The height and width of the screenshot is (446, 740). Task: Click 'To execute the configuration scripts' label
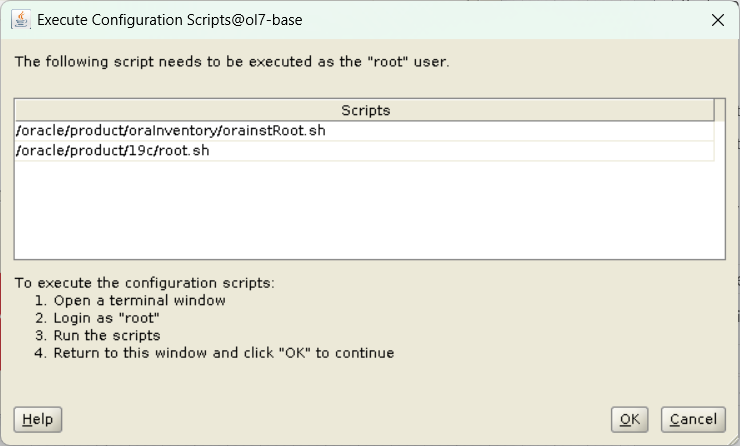144,283
